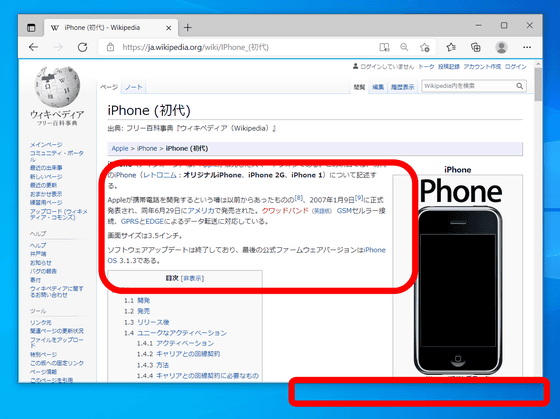Click the zoom magnifier icon in address bar
The height and width of the screenshot is (419, 560).
click(x=404, y=47)
